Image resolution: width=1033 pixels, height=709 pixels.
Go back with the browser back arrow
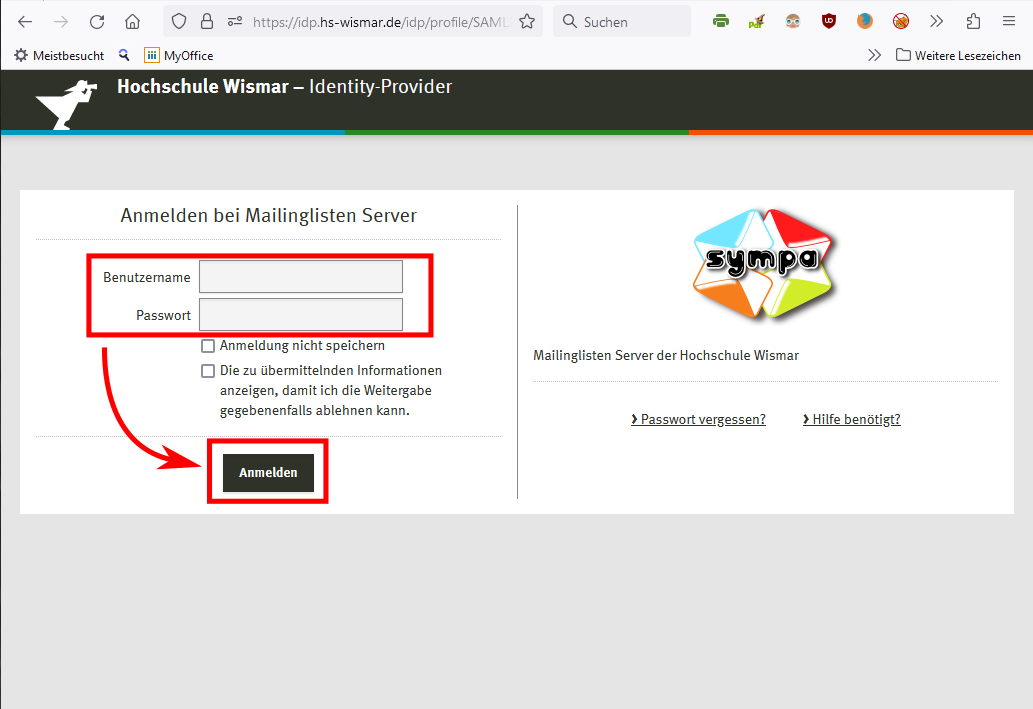25,22
